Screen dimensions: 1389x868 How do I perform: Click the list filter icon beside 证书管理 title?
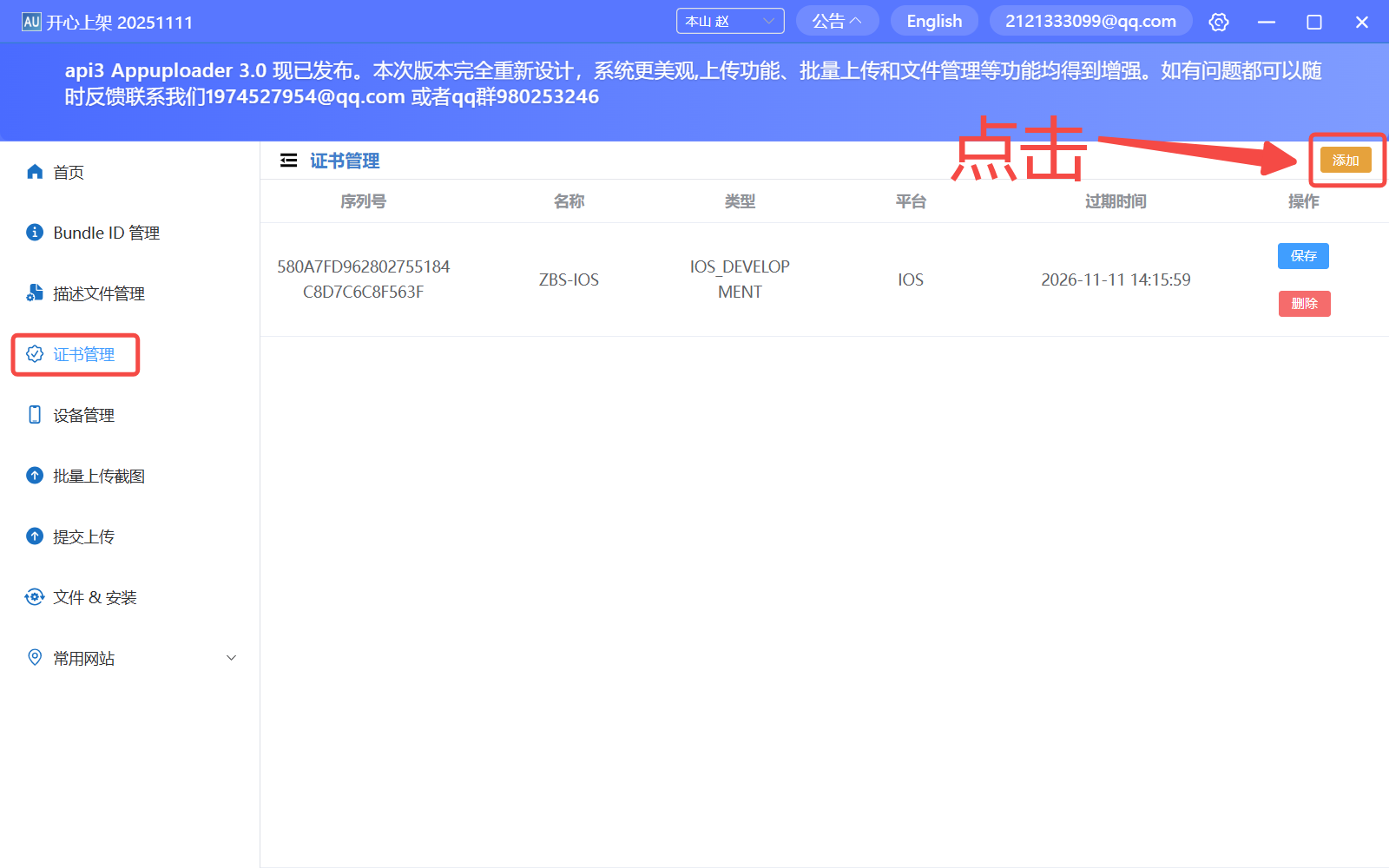tap(288, 160)
